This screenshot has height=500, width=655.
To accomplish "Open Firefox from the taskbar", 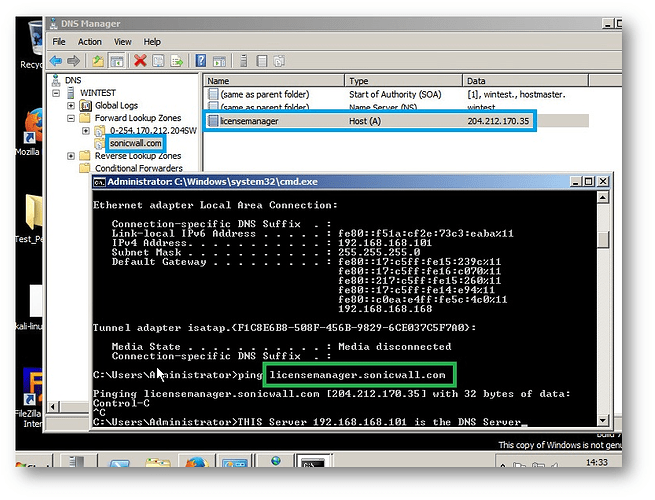I will (x=195, y=467).
